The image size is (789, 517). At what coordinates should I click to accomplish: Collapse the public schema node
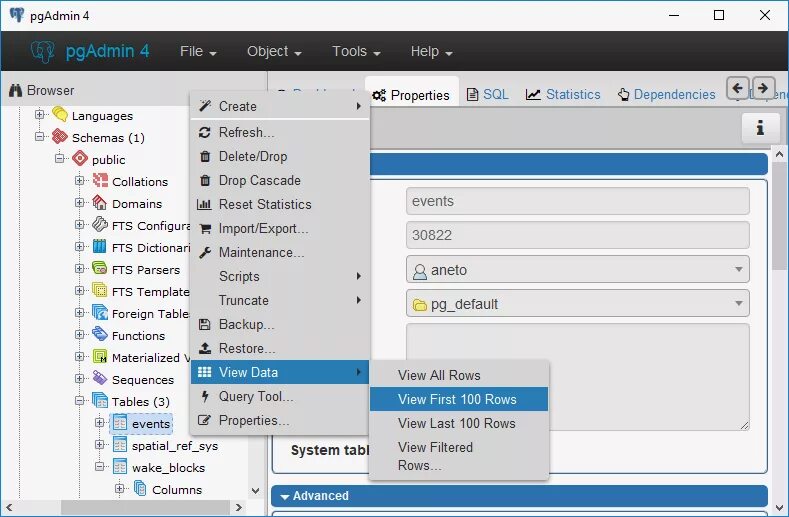click(x=59, y=159)
